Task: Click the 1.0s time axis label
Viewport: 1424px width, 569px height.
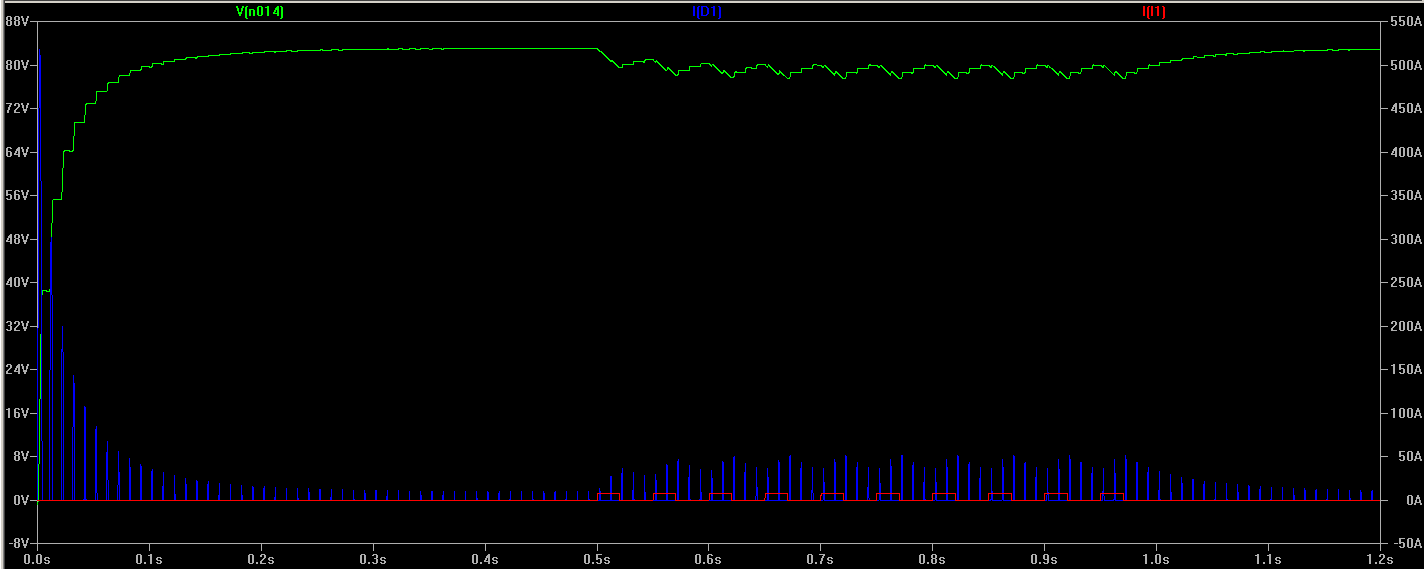Action: [x=1156, y=560]
